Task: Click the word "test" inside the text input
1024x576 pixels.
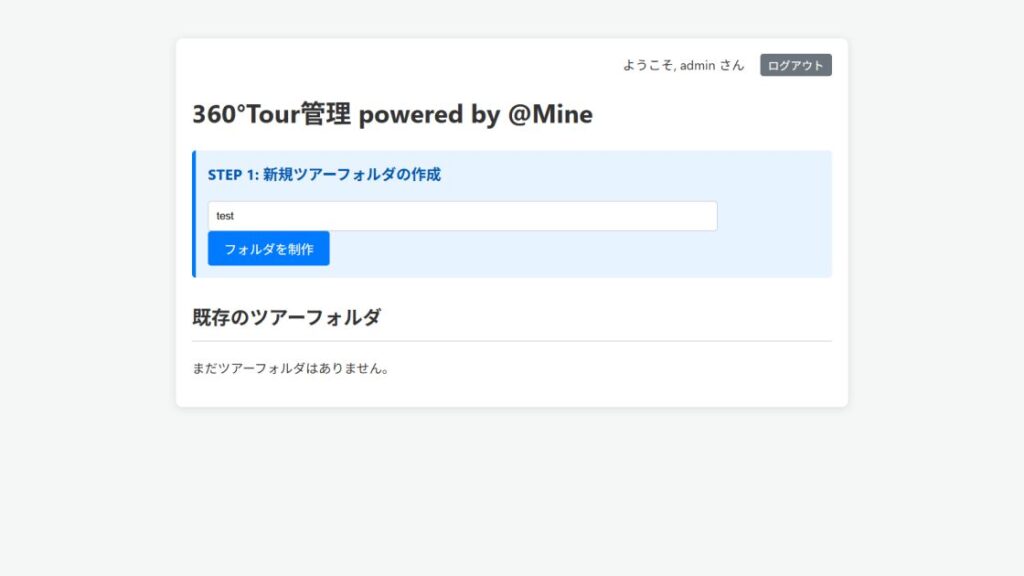Action: [x=225, y=216]
